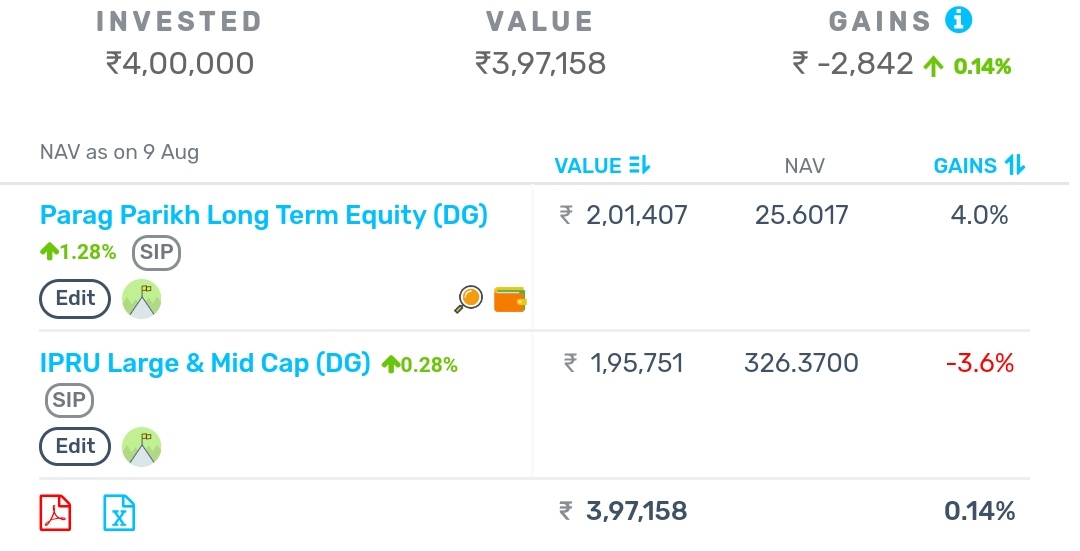Click the IPRU 0.28% daily change
The width and height of the screenshot is (1080, 551).
(x=419, y=365)
